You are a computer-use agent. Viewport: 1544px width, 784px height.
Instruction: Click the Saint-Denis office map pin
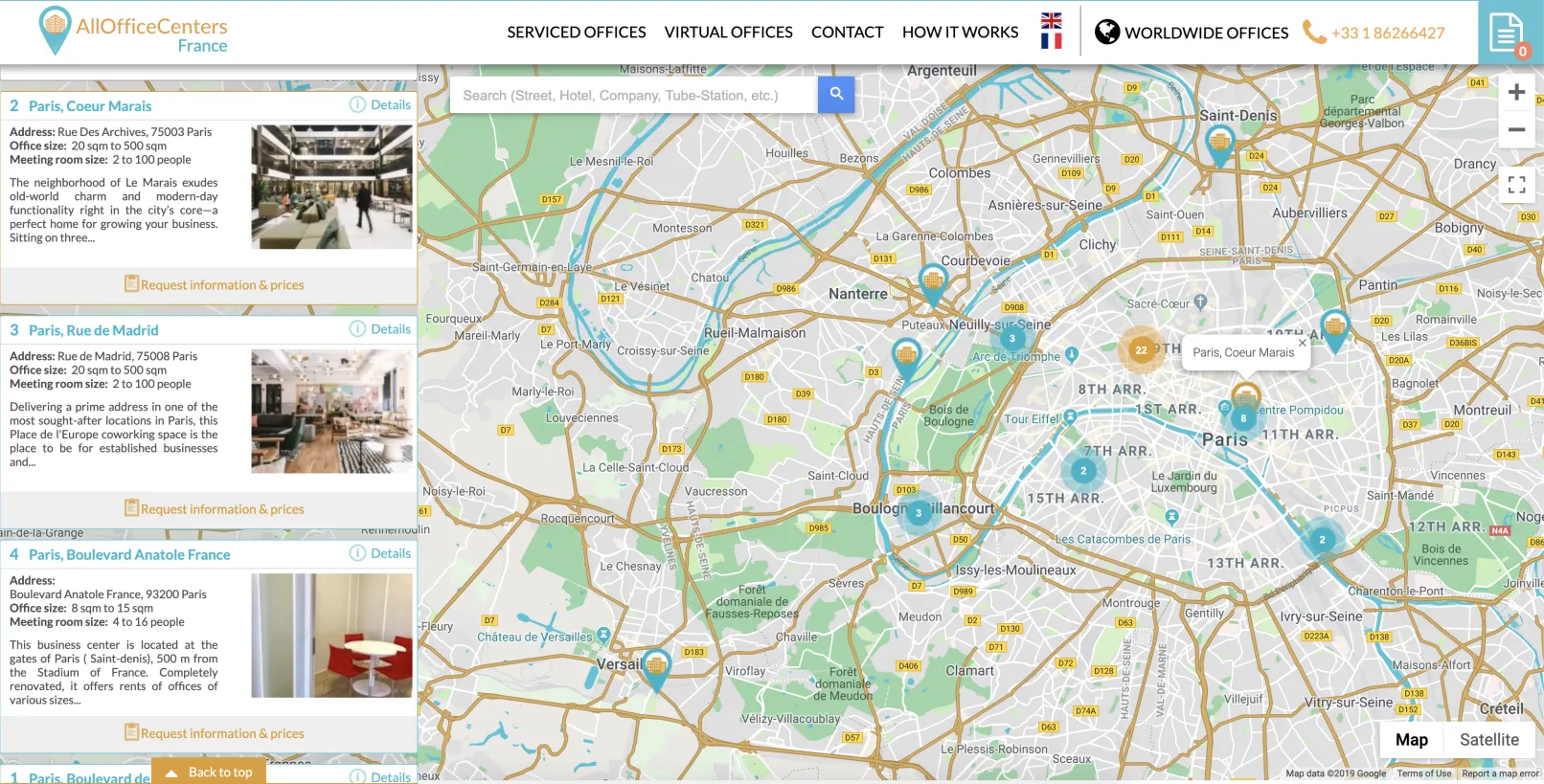click(x=1219, y=145)
